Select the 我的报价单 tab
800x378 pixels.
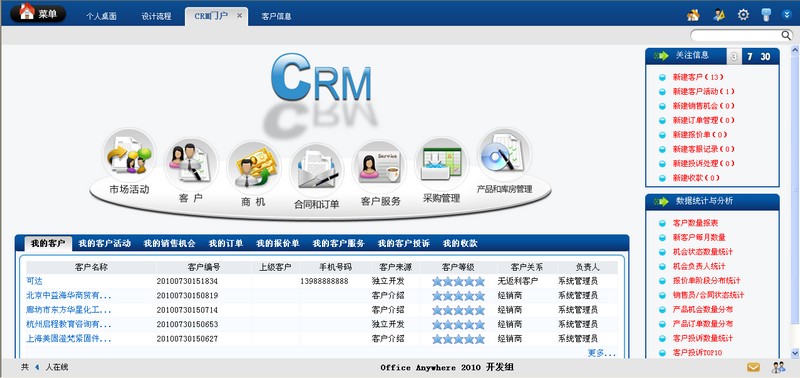(278, 243)
